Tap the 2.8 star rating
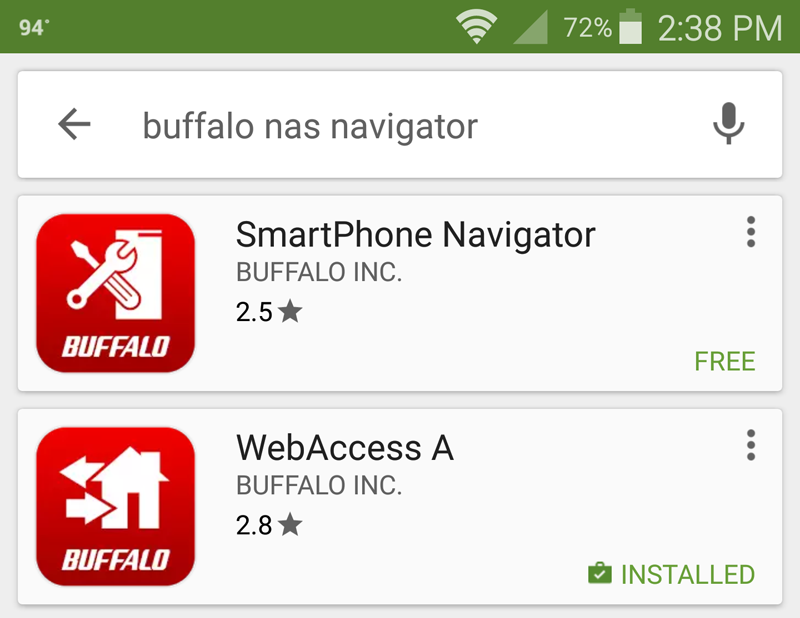 (269, 525)
